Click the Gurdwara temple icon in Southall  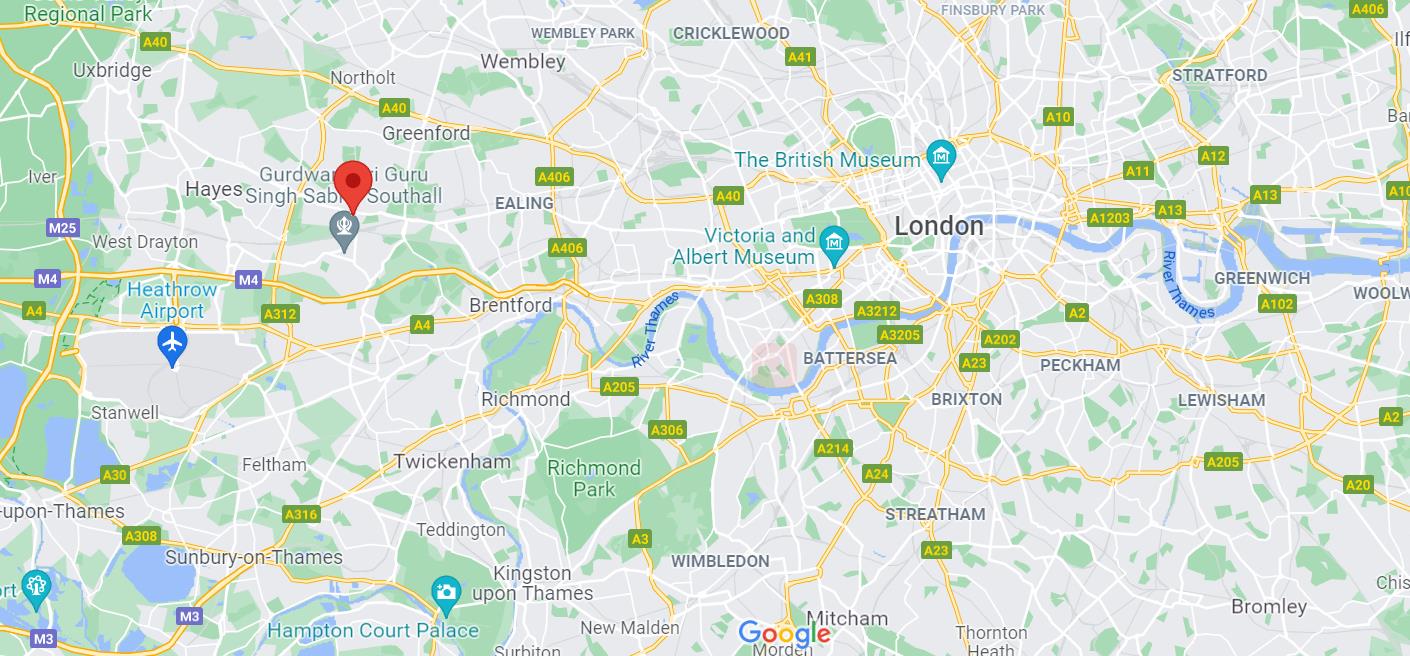(345, 230)
